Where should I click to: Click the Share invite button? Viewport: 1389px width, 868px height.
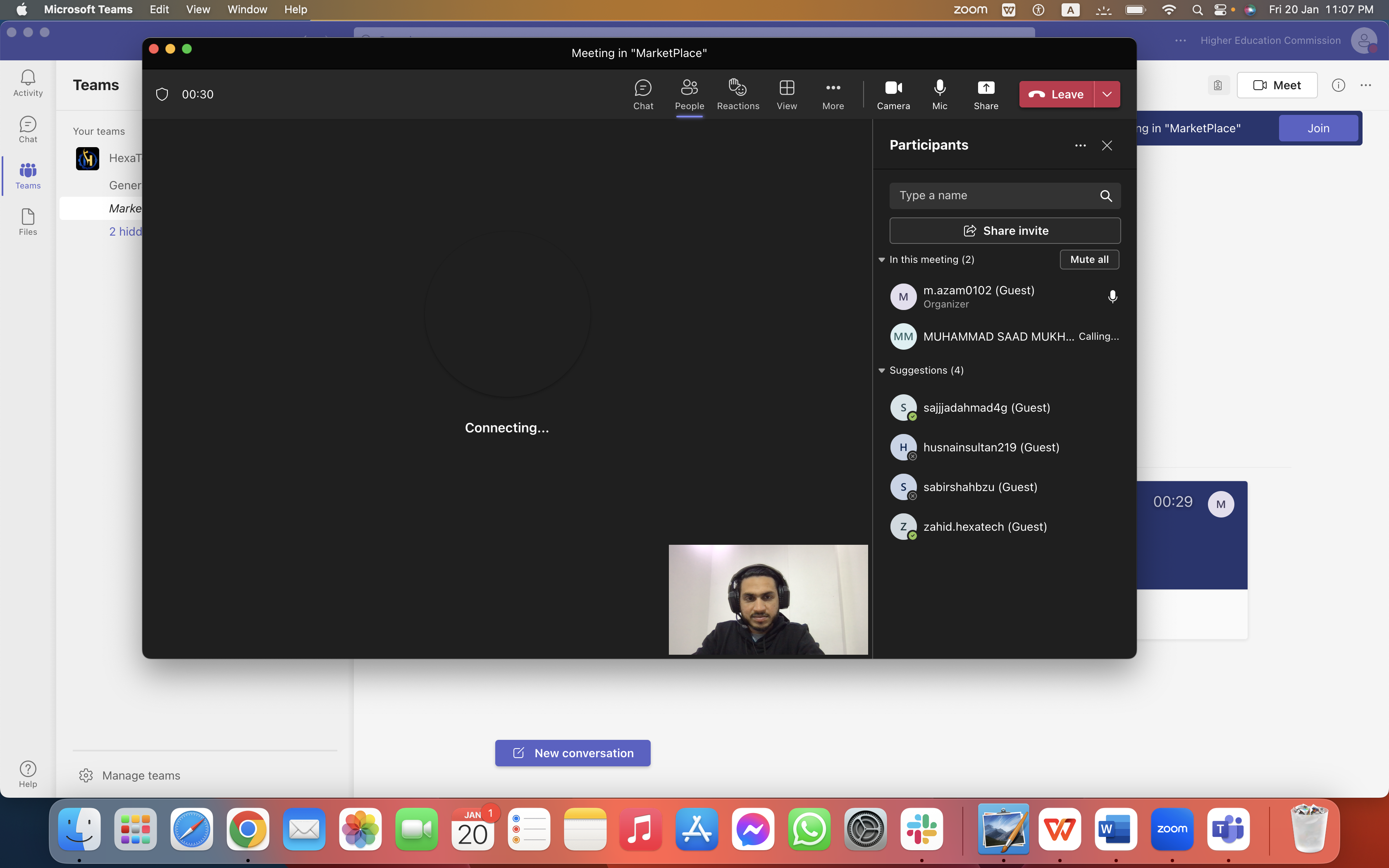[1005, 231]
